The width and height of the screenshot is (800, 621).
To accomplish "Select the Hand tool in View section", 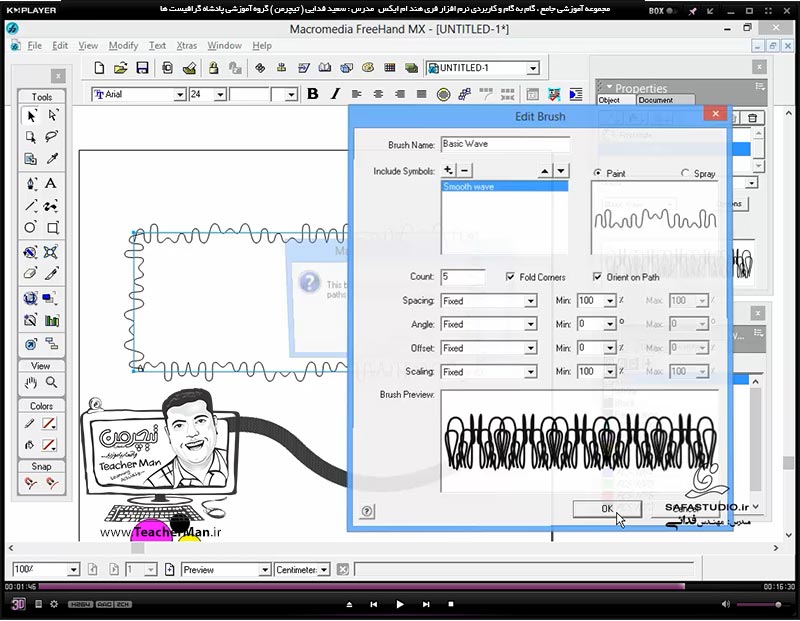I will pyautogui.click(x=31, y=382).
